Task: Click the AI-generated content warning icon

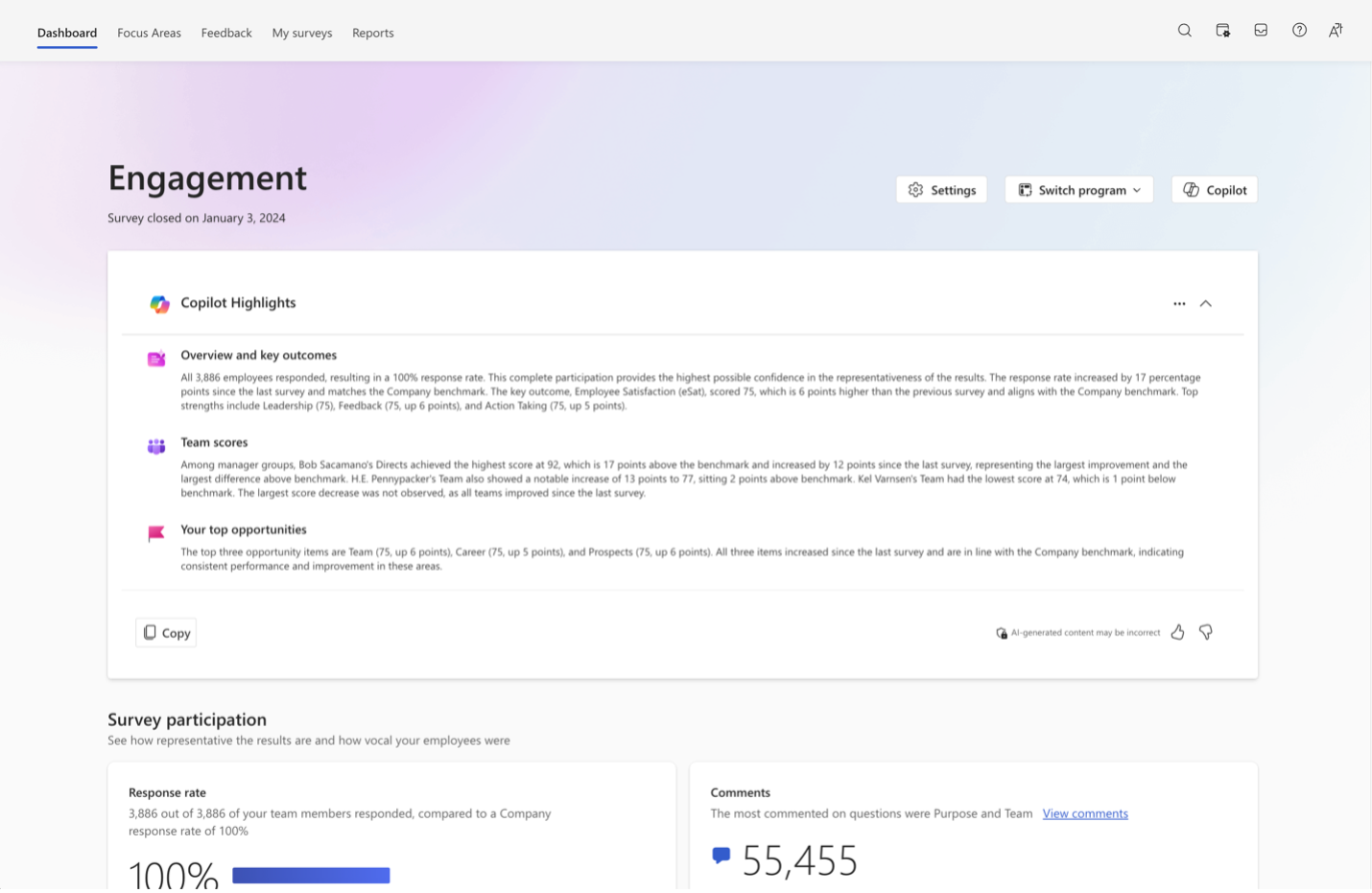Action: click(x=1002, y=633)
